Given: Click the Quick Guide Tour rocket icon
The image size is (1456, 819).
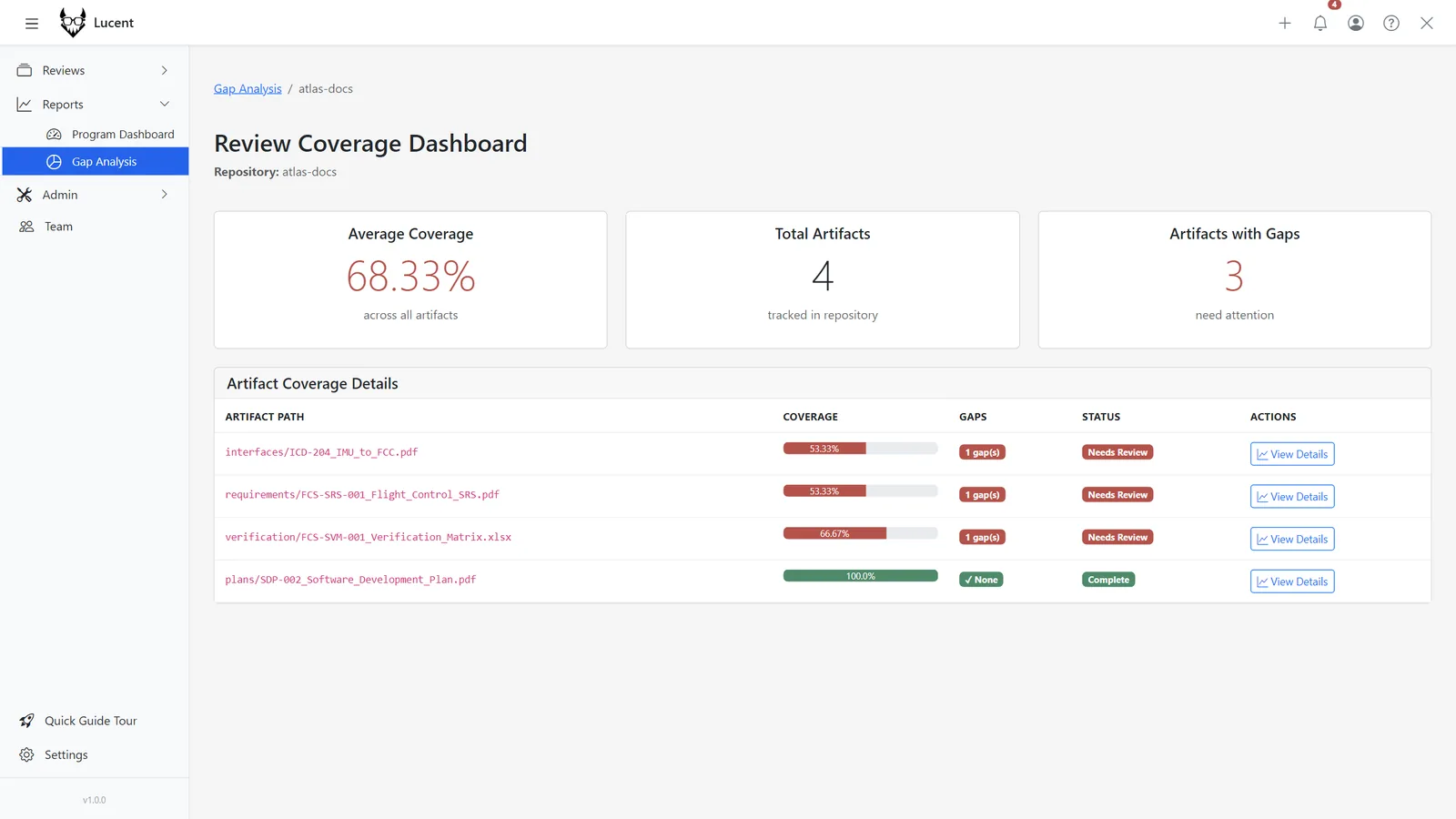Looking at the screenshot, I should 26,721.
